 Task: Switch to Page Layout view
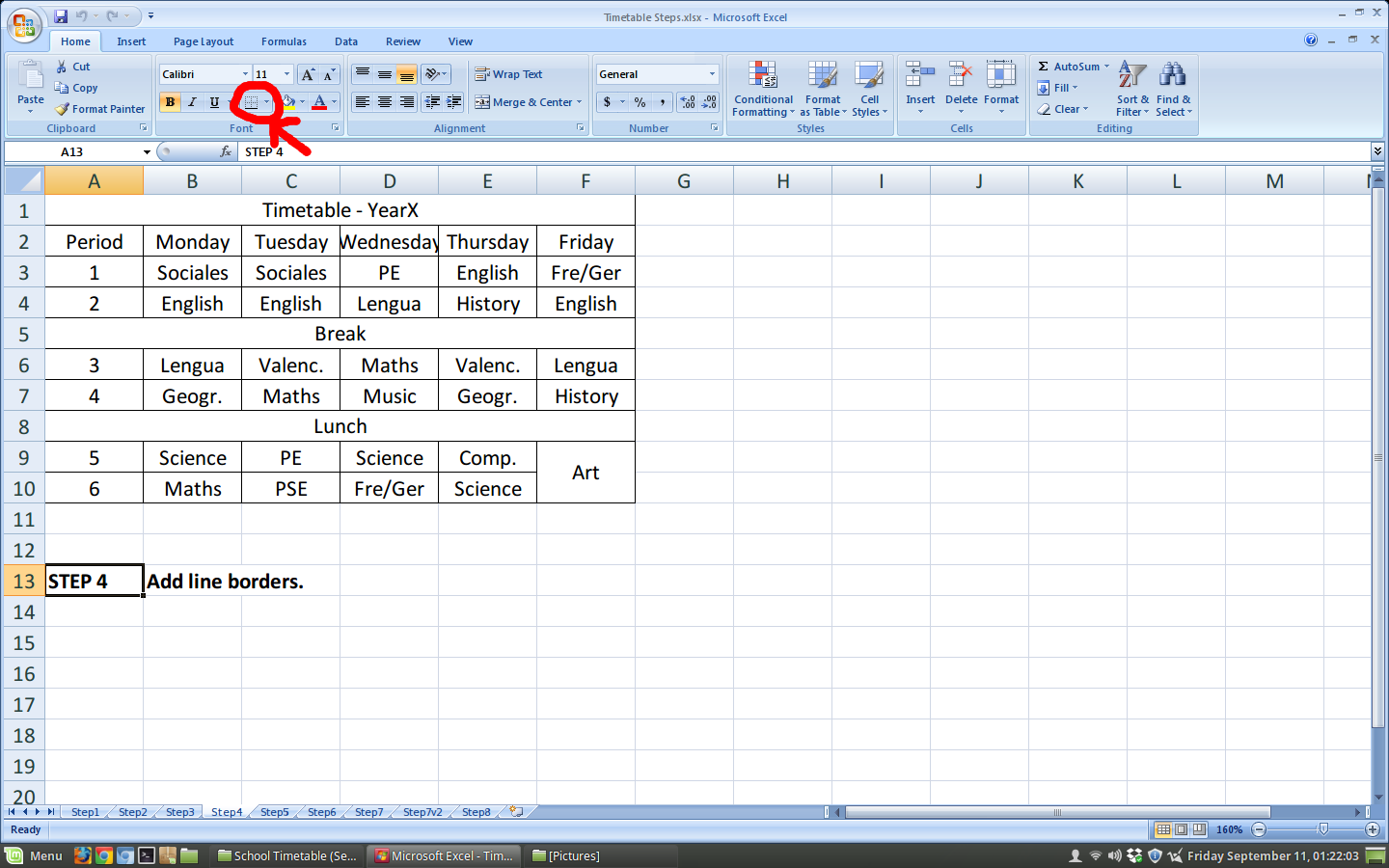coord(1181,829)
